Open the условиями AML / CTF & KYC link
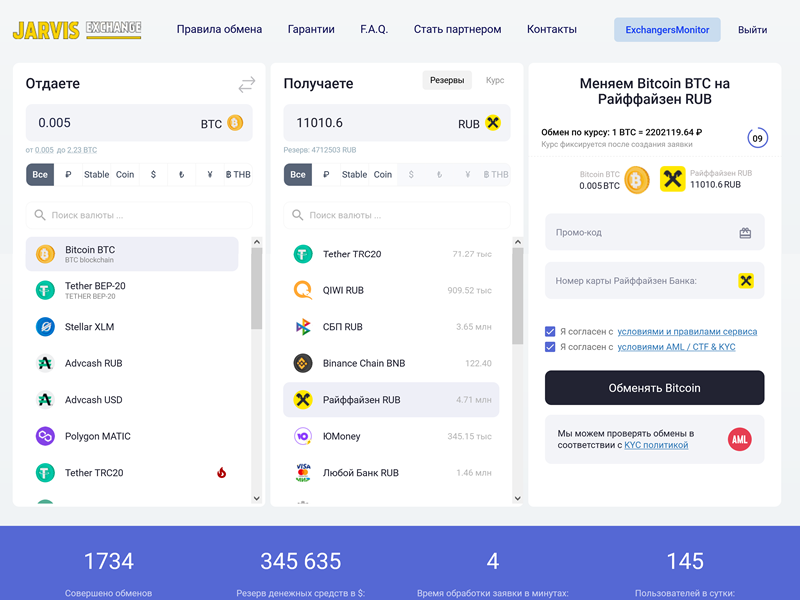800x600 pixels. click(677, 347)
